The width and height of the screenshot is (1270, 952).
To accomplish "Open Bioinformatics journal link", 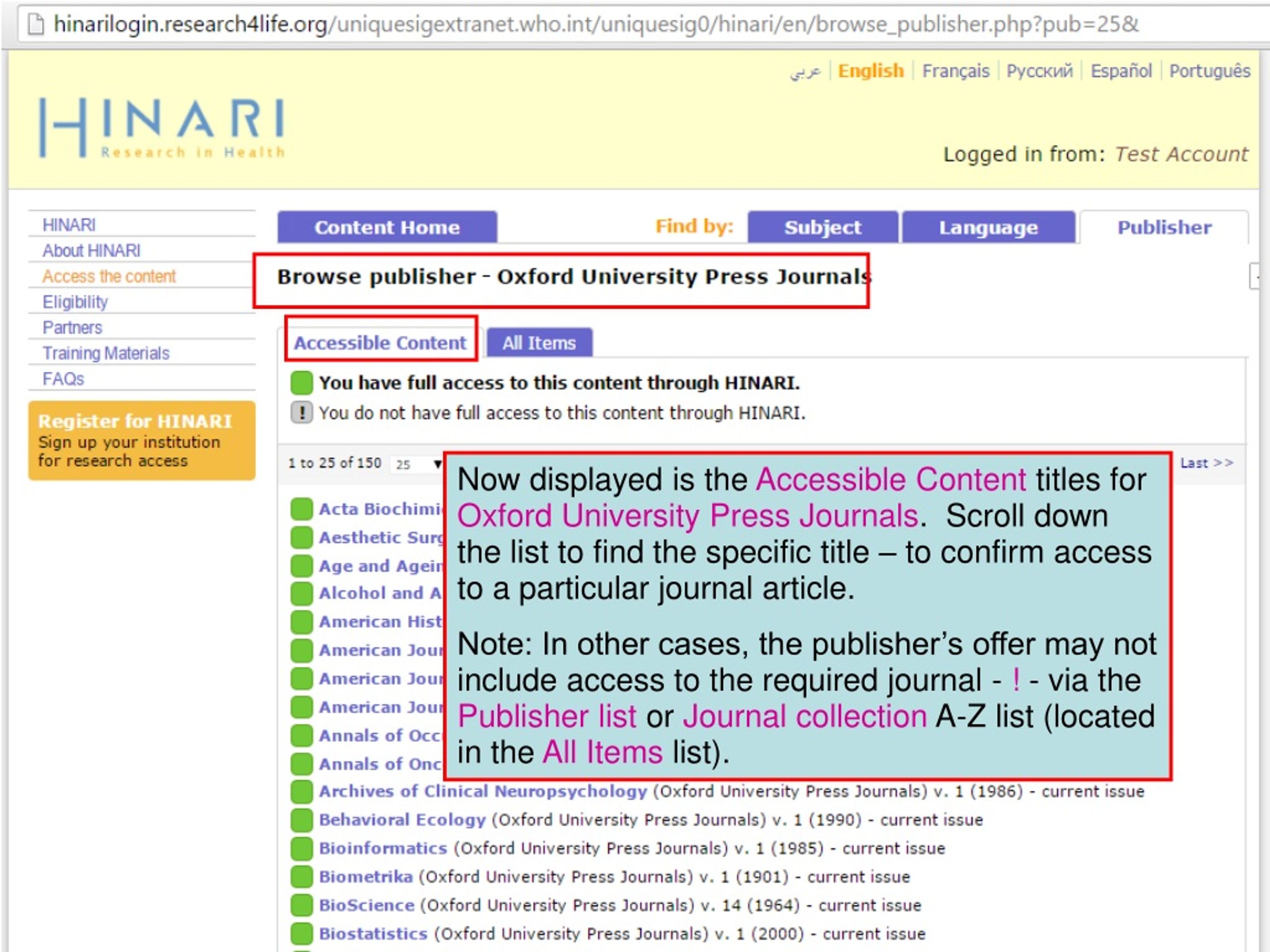I will [383, 848].
